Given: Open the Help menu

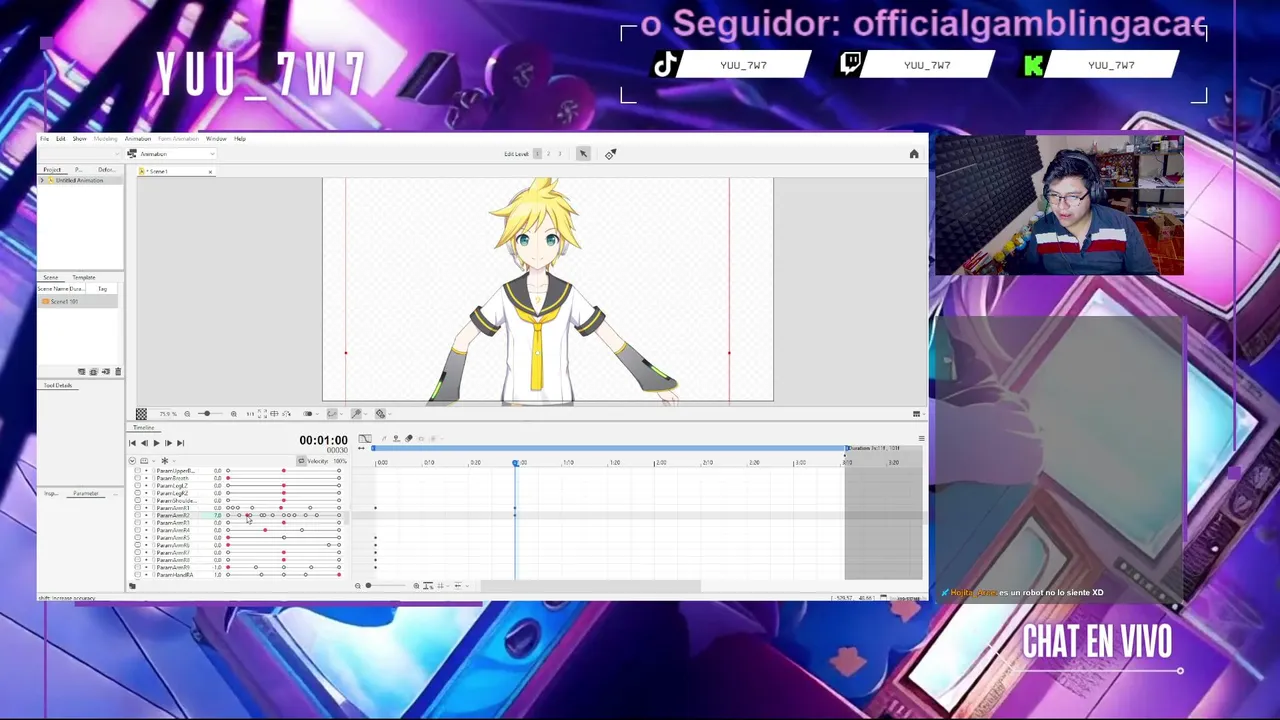Looking at the screenshot, I should (x=239, y=138).
